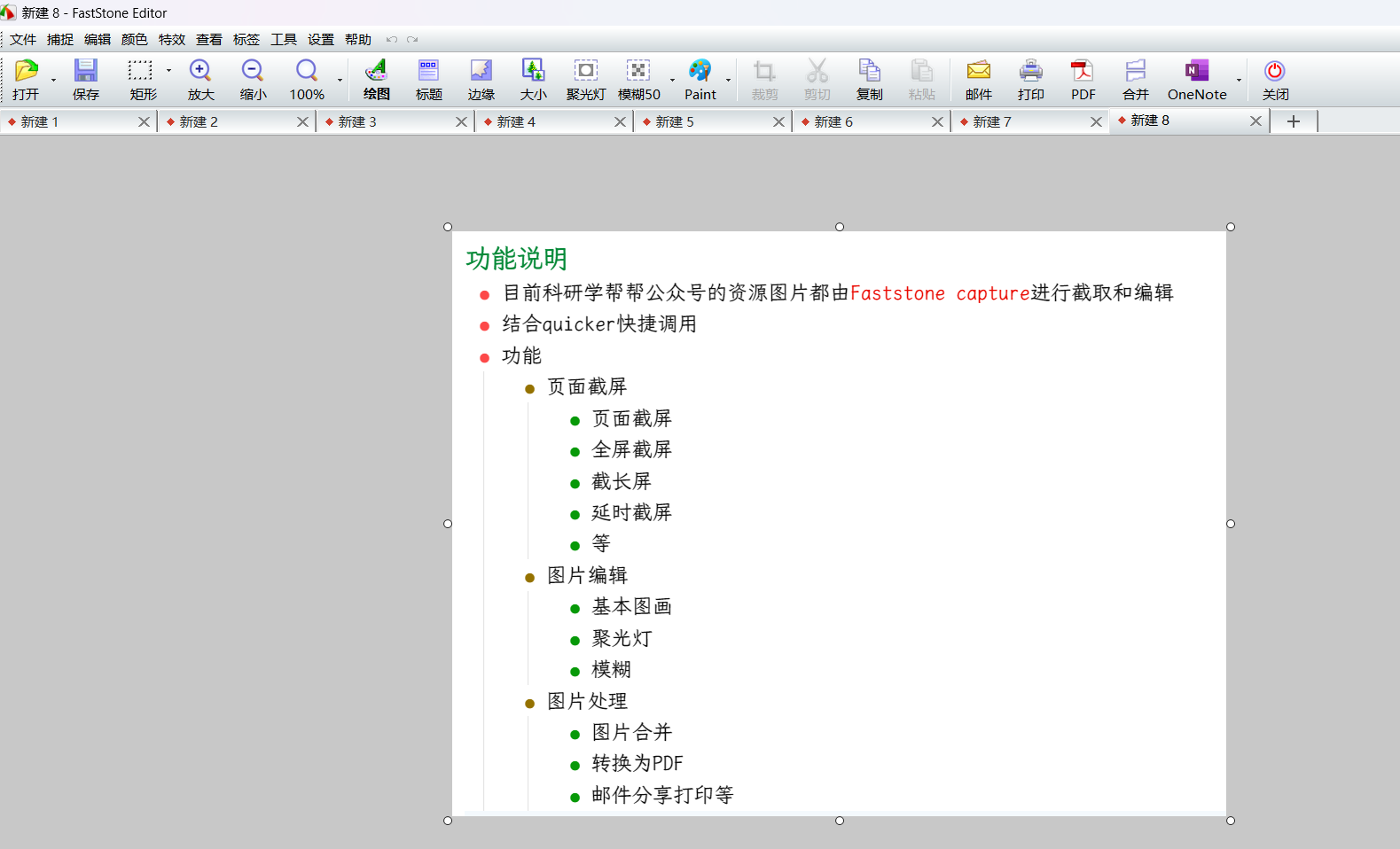Expand the dropdown arrow beside 100% zoom

[340, 81]
